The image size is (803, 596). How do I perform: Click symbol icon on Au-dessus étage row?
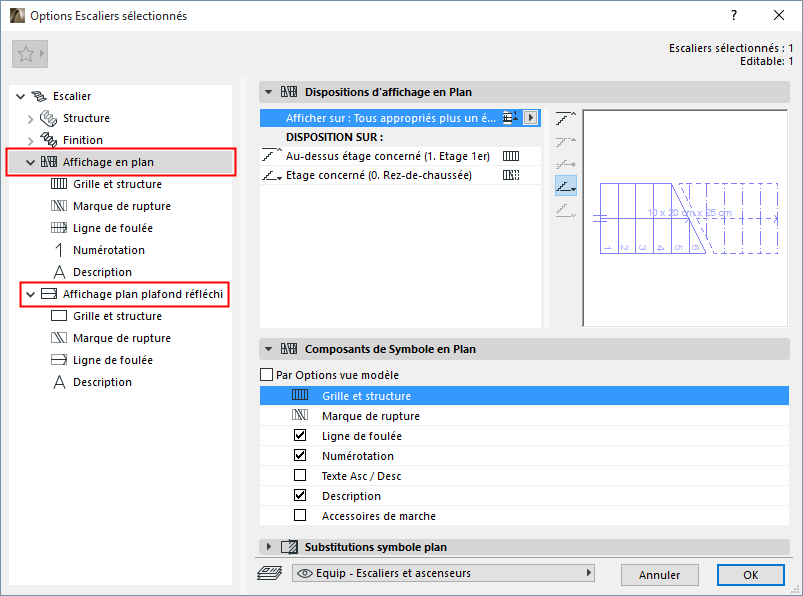[511, 156]
